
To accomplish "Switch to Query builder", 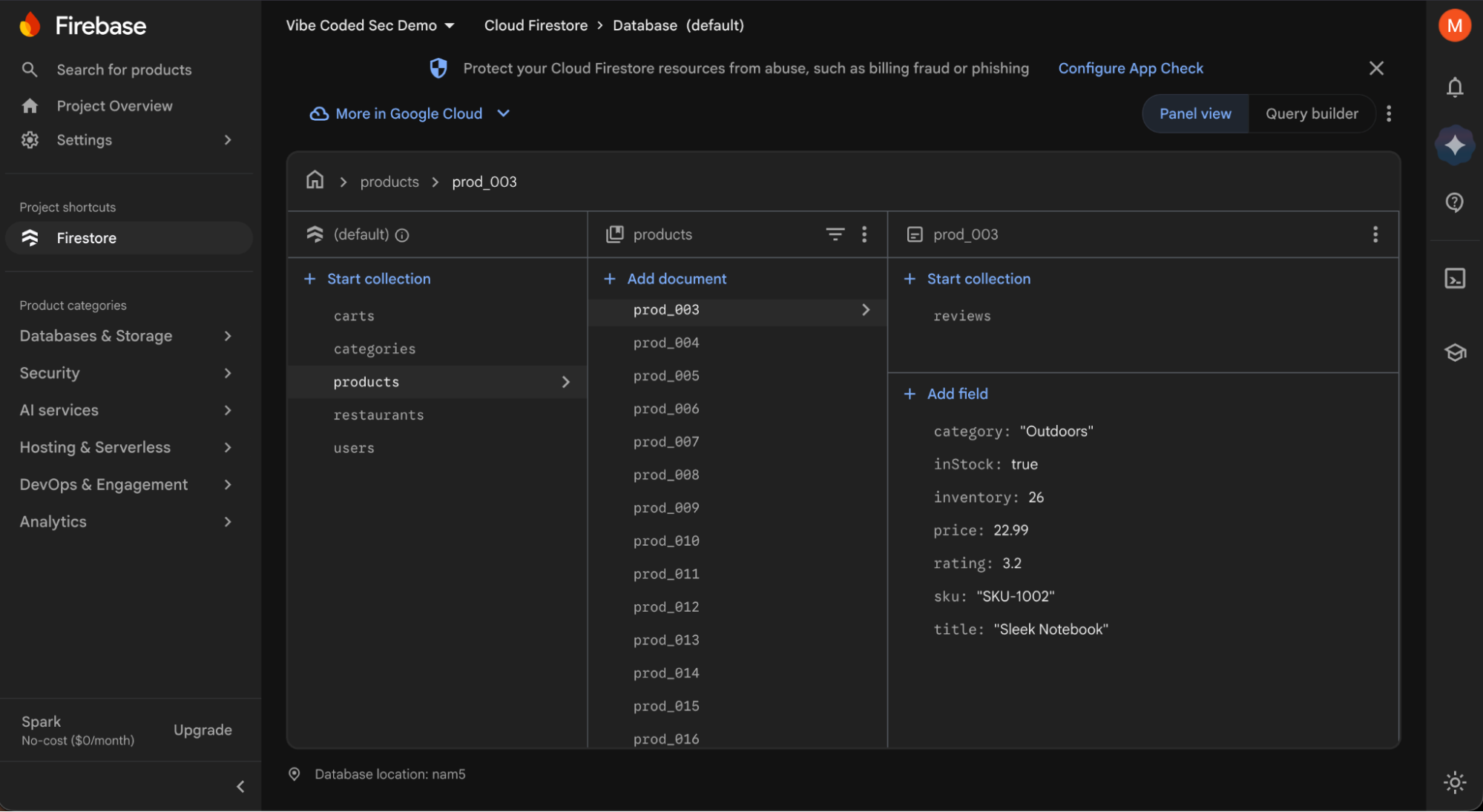I will (x=1312, y=113).
